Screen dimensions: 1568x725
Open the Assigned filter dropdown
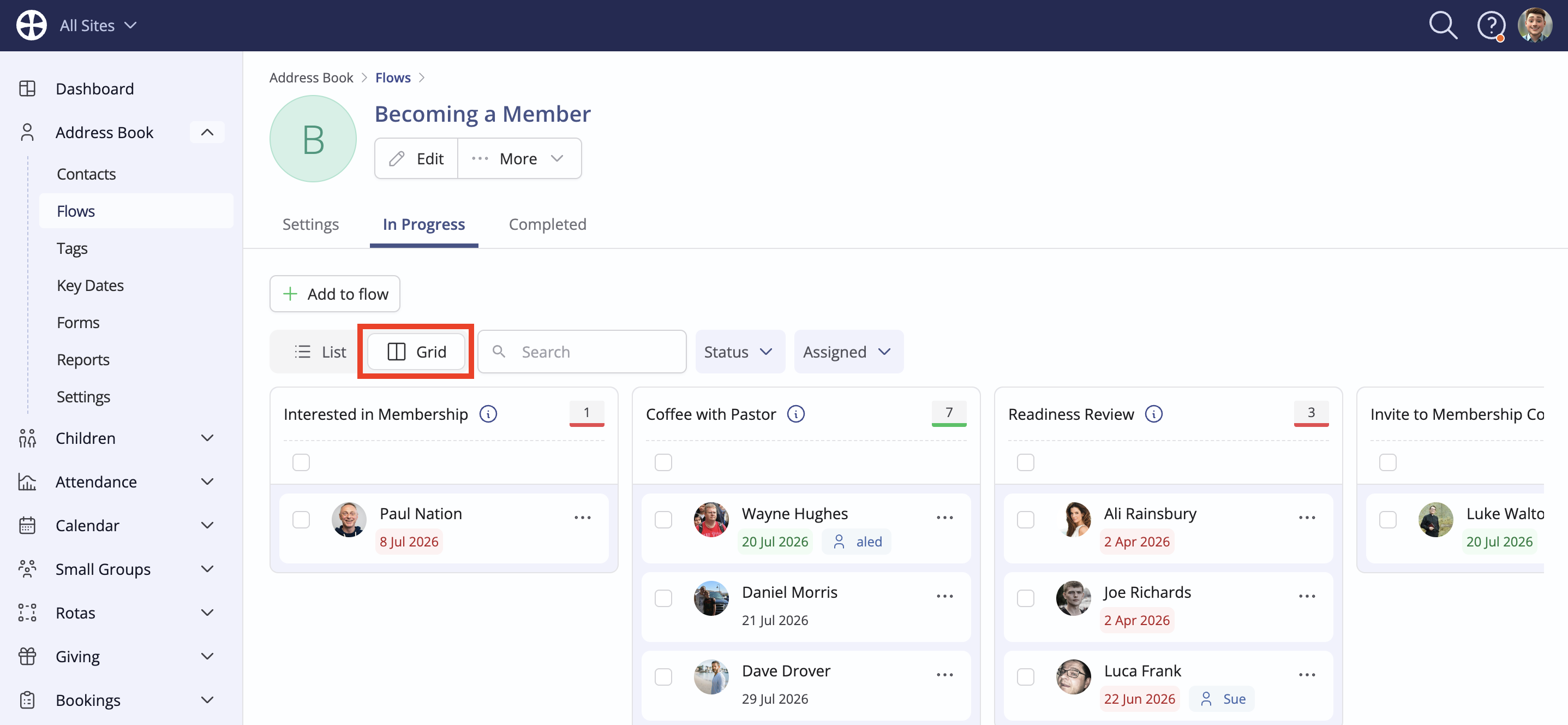pos(848,352)
